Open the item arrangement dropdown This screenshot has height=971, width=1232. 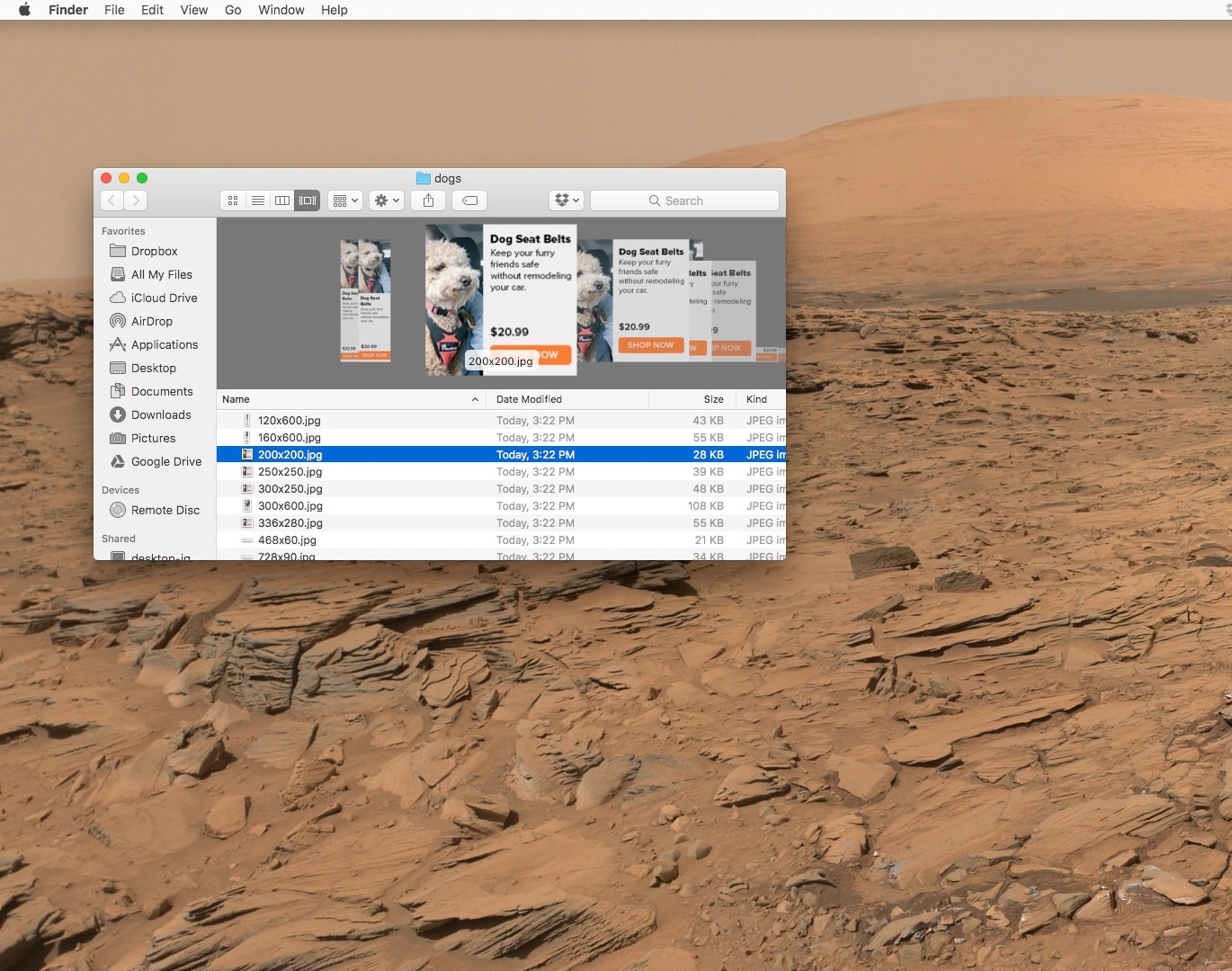tap(345, 200)
